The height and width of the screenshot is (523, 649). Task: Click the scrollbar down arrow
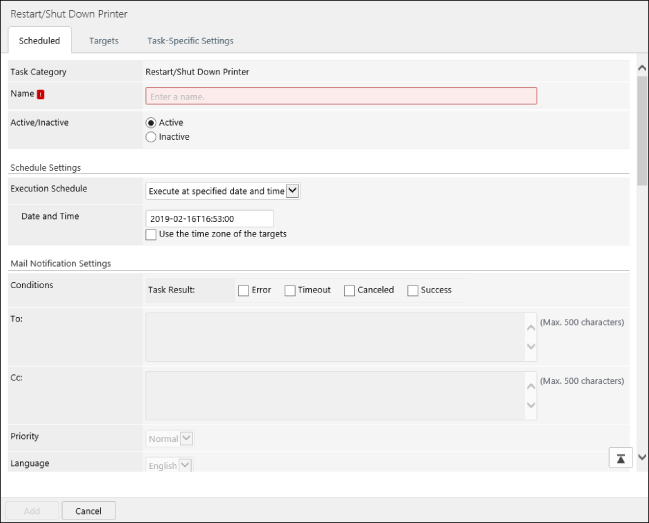click(x=641, y=453)
